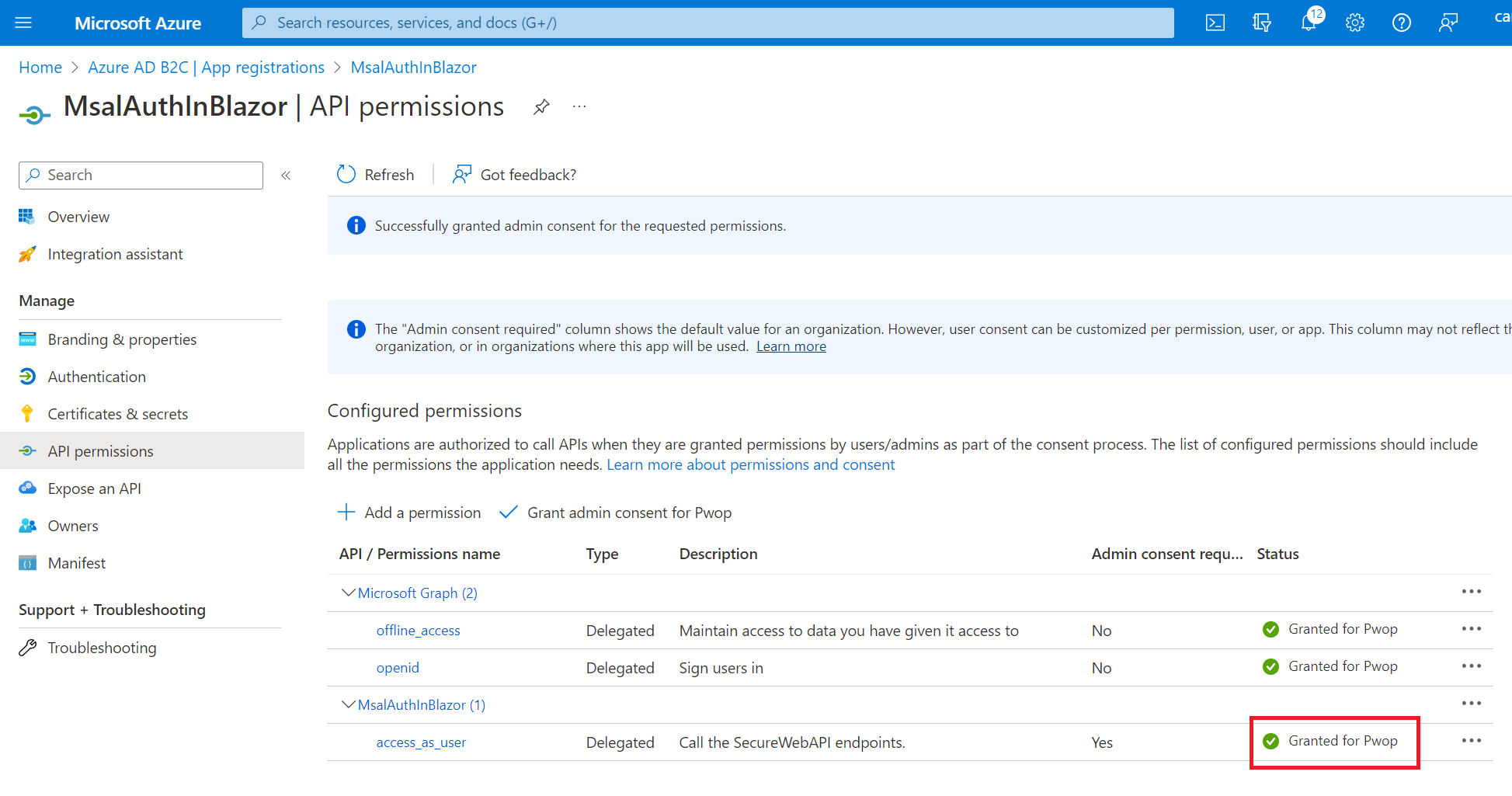1512x796 pixels.
Task: Click the Certificates & secrets key icon
Action: tap(27, 414)
